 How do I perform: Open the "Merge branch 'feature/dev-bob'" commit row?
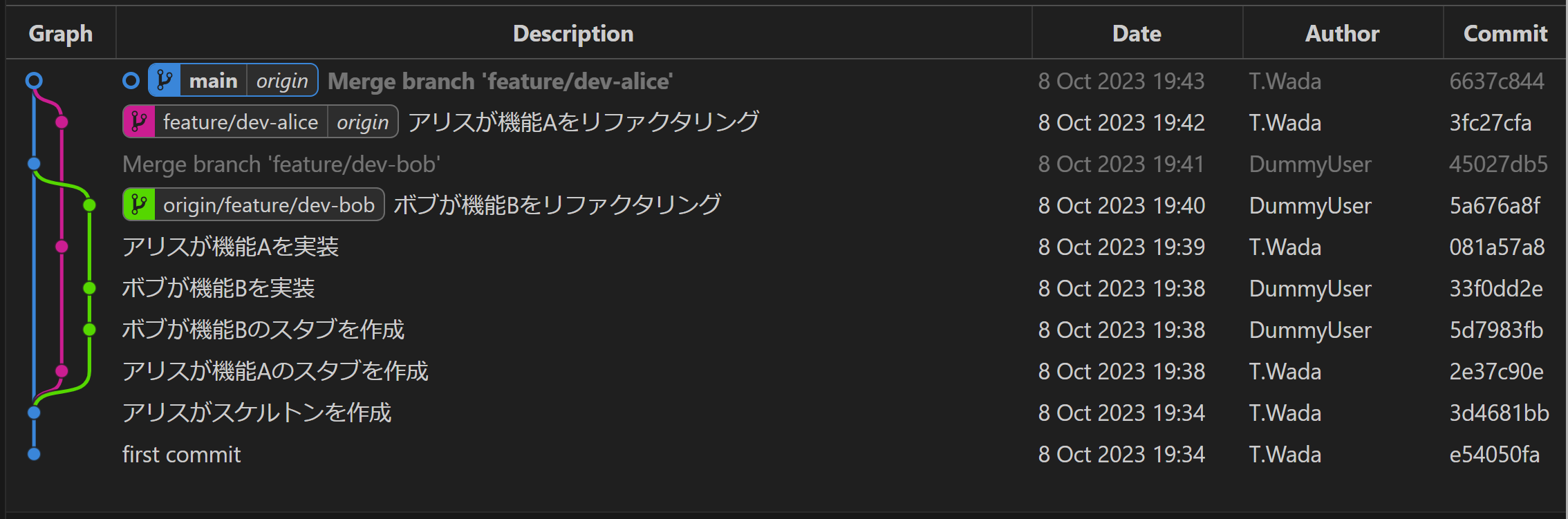click(x=281, y=164)
